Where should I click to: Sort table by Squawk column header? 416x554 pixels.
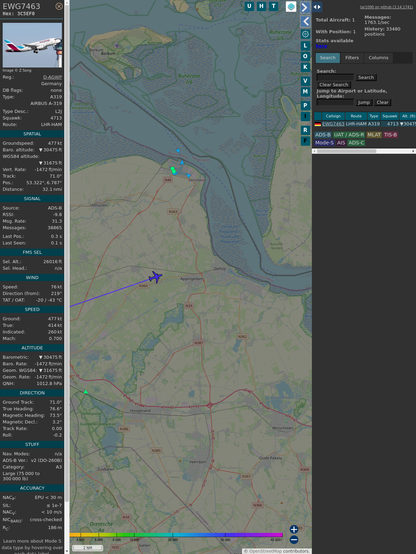[390, 116]
